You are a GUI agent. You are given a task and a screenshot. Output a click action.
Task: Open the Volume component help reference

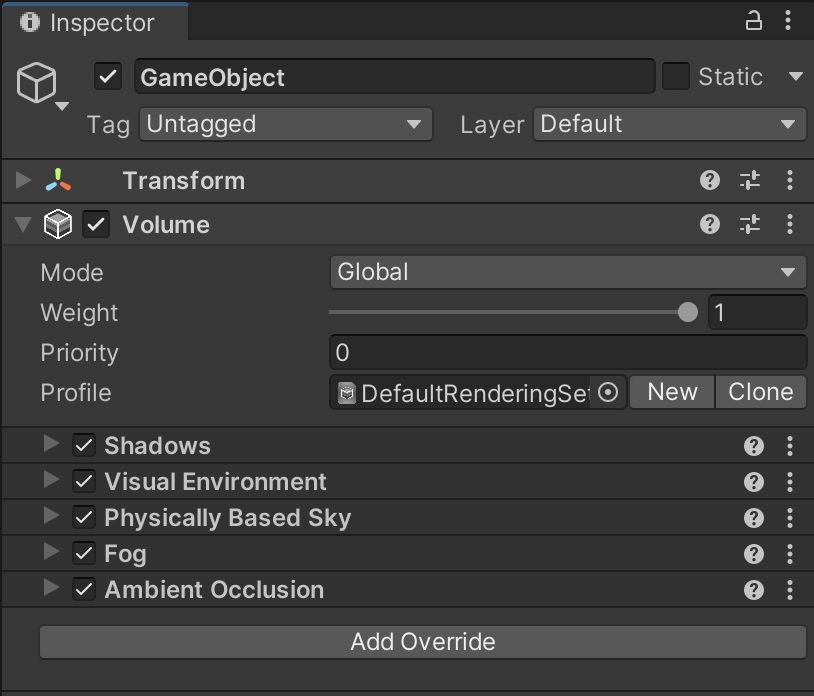(x=710, y=225)
